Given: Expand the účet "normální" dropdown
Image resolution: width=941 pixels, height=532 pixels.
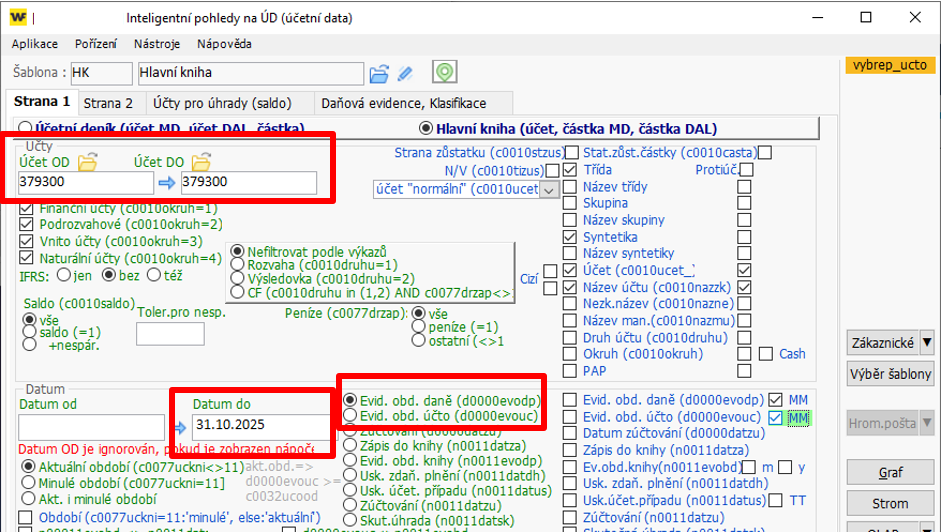Looking at the screenshot, I should click(x=548, y=190).
